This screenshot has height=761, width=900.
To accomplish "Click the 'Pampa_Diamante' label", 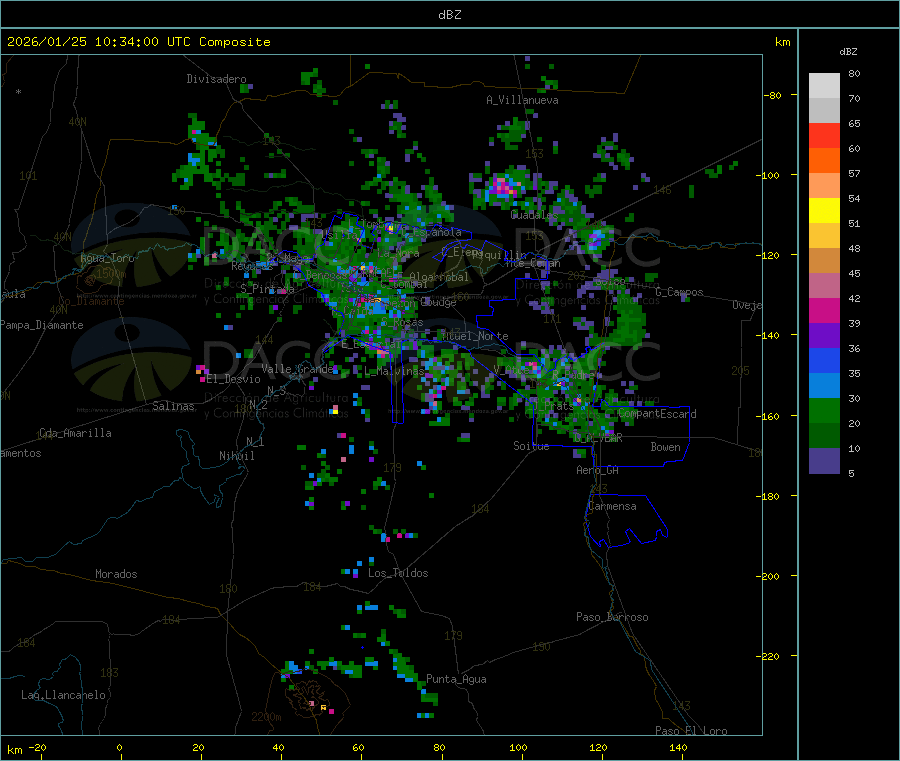I will point(42,325).
